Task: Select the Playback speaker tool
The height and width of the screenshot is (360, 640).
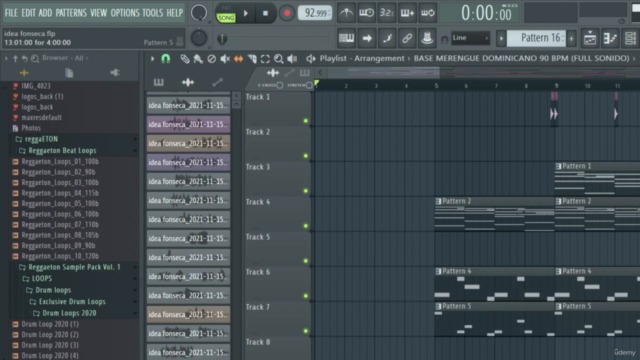Action: tap(292, 59)
